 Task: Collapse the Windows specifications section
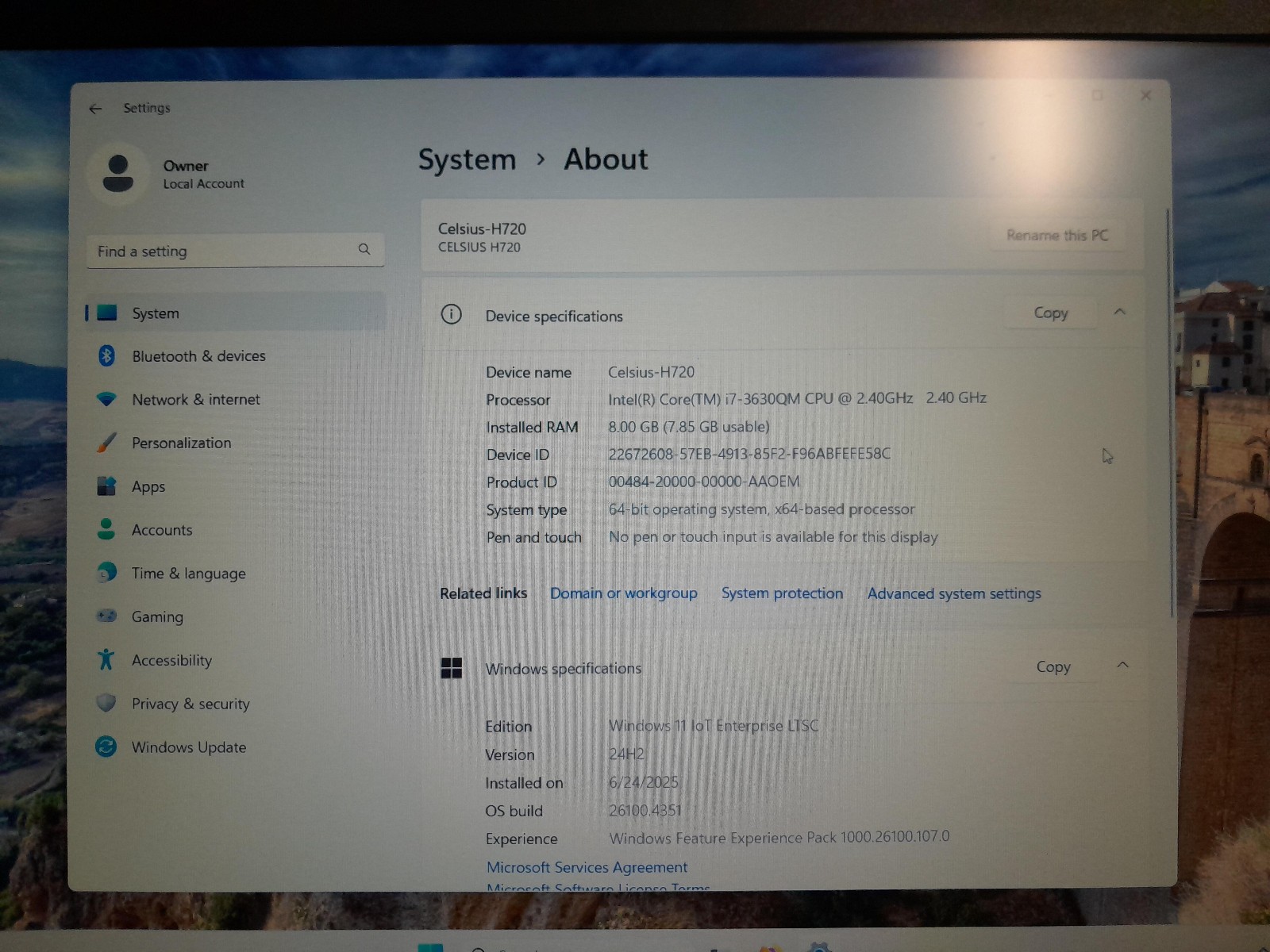point(1122,665)
